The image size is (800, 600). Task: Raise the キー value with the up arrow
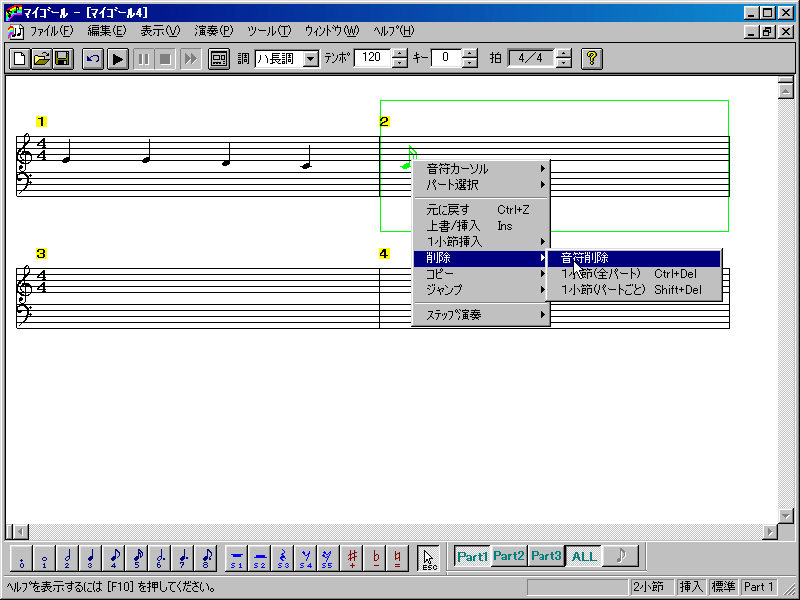coord(470,53)
